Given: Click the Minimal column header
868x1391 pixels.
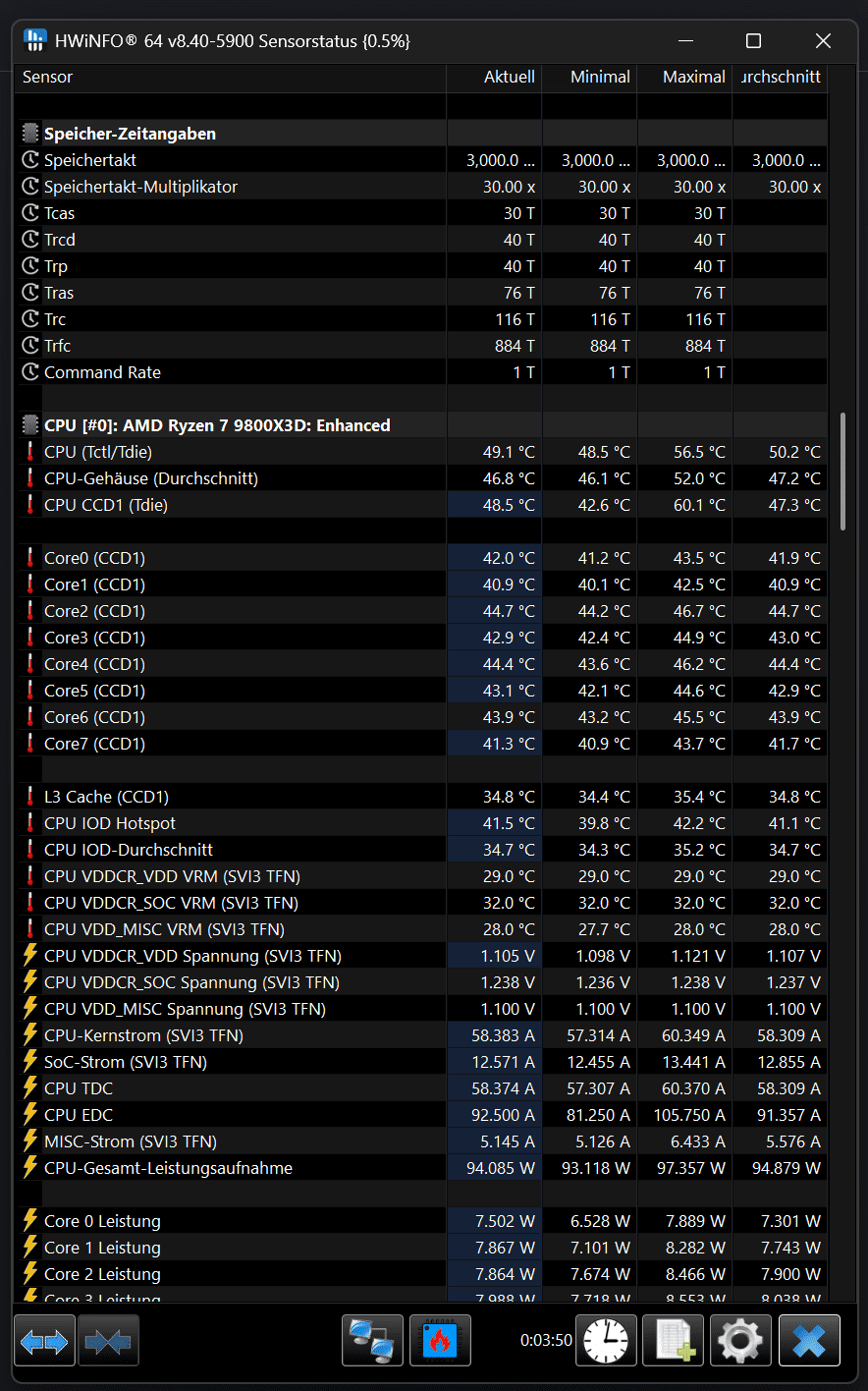Looking at the screenshot, I should click(600, 77).
